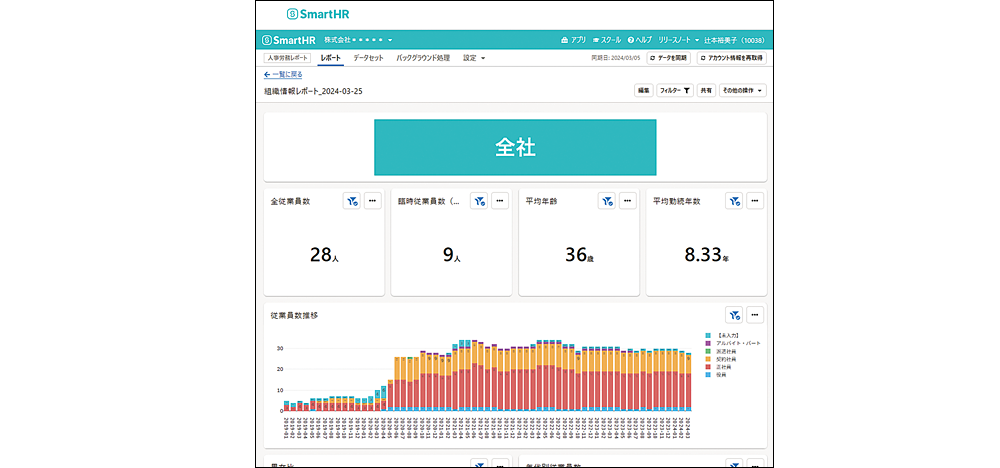Open the バックグラウンド処理 tab

[x=423, y=58]
